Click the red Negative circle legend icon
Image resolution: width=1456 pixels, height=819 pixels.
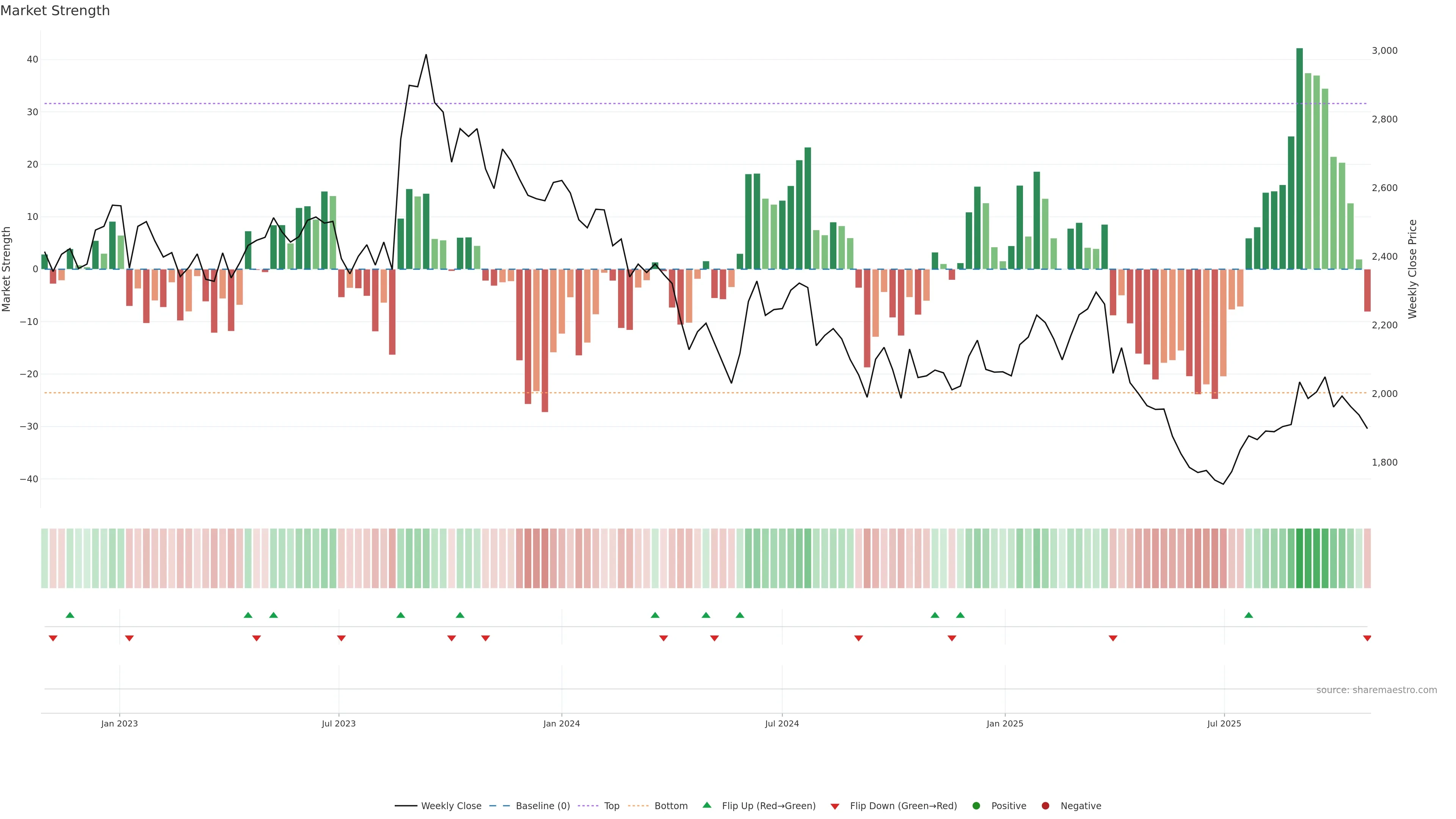tap(1045, 806)
